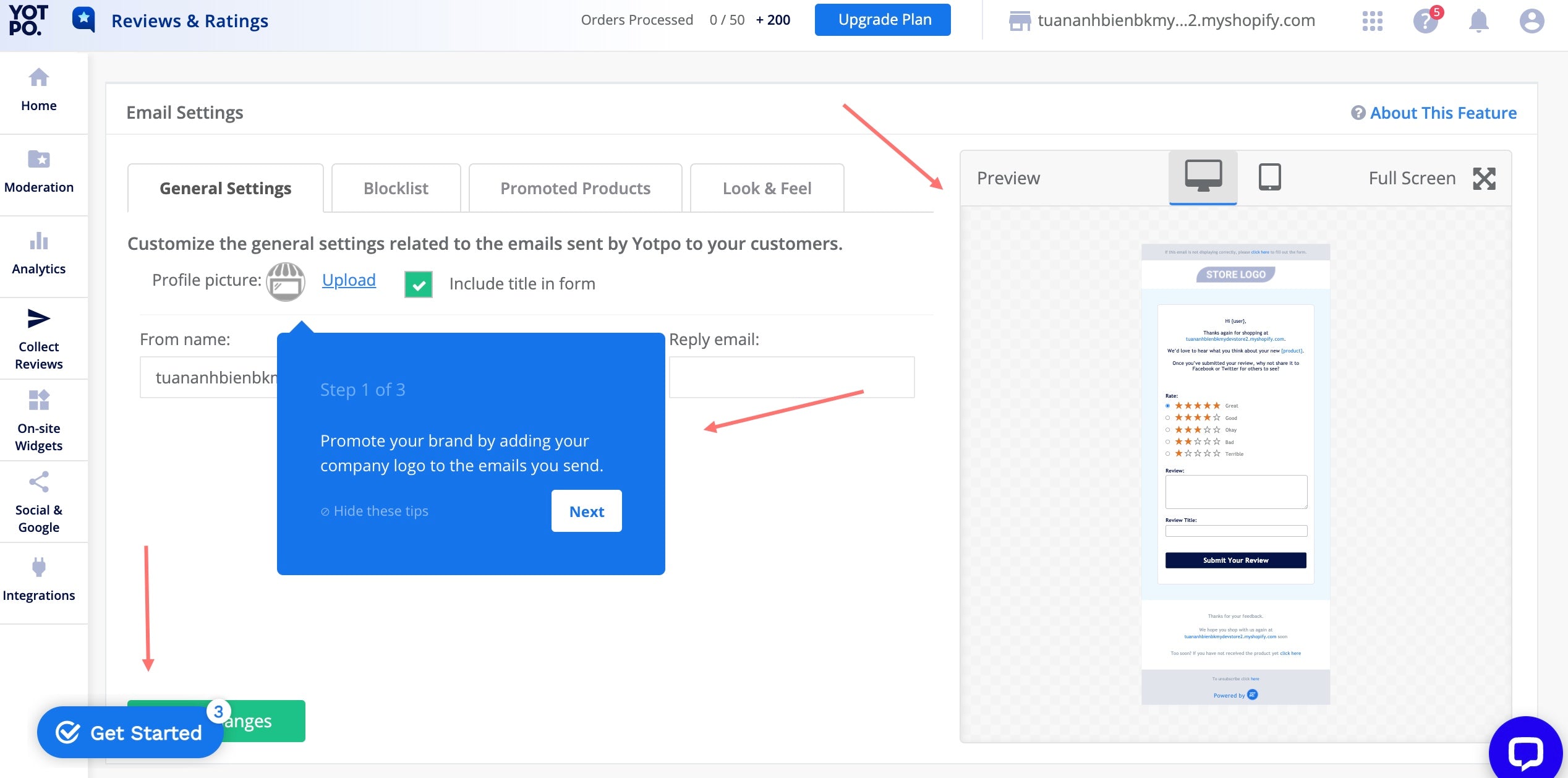
Task: Open the Integrations plug icon
Action: click(38, 567)
